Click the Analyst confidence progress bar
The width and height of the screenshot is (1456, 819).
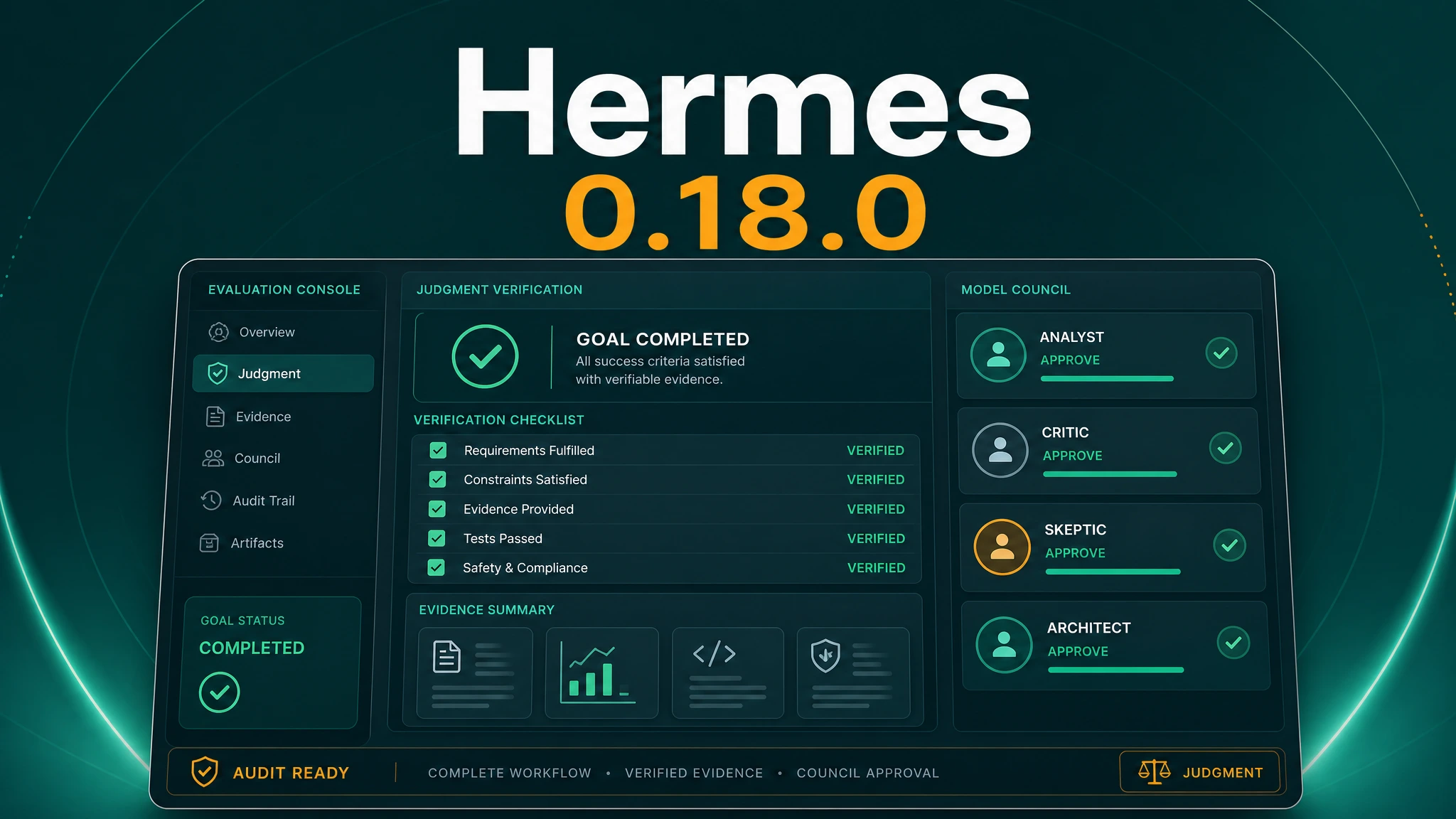(x=1107, y=379)
